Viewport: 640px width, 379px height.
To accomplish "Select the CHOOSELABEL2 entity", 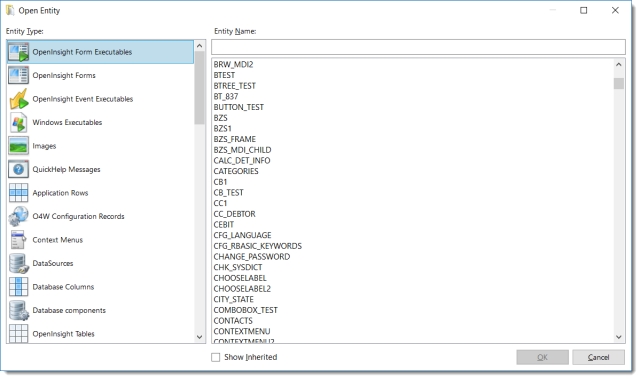I will tap(242, 289).
